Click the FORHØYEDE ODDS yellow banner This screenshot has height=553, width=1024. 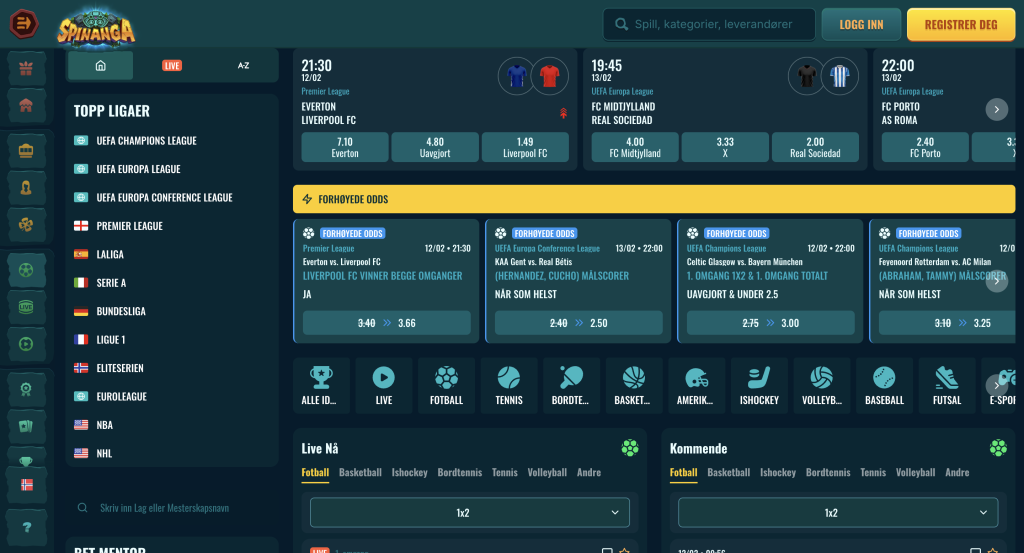click(x=654, y=199)
